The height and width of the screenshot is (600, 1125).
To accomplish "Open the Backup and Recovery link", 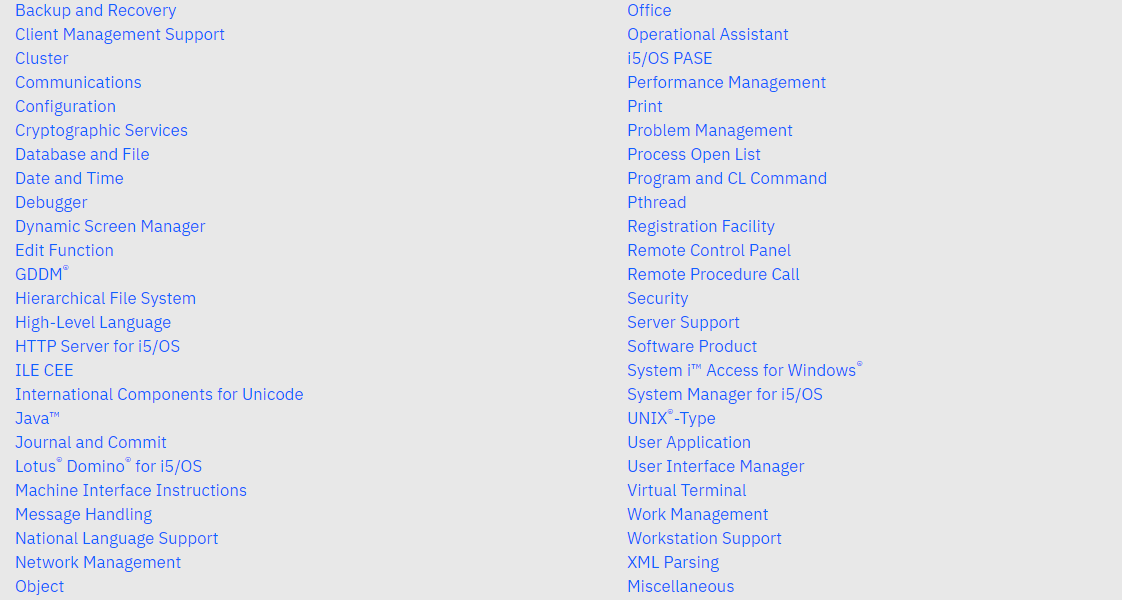I will (x=95, y=11).
